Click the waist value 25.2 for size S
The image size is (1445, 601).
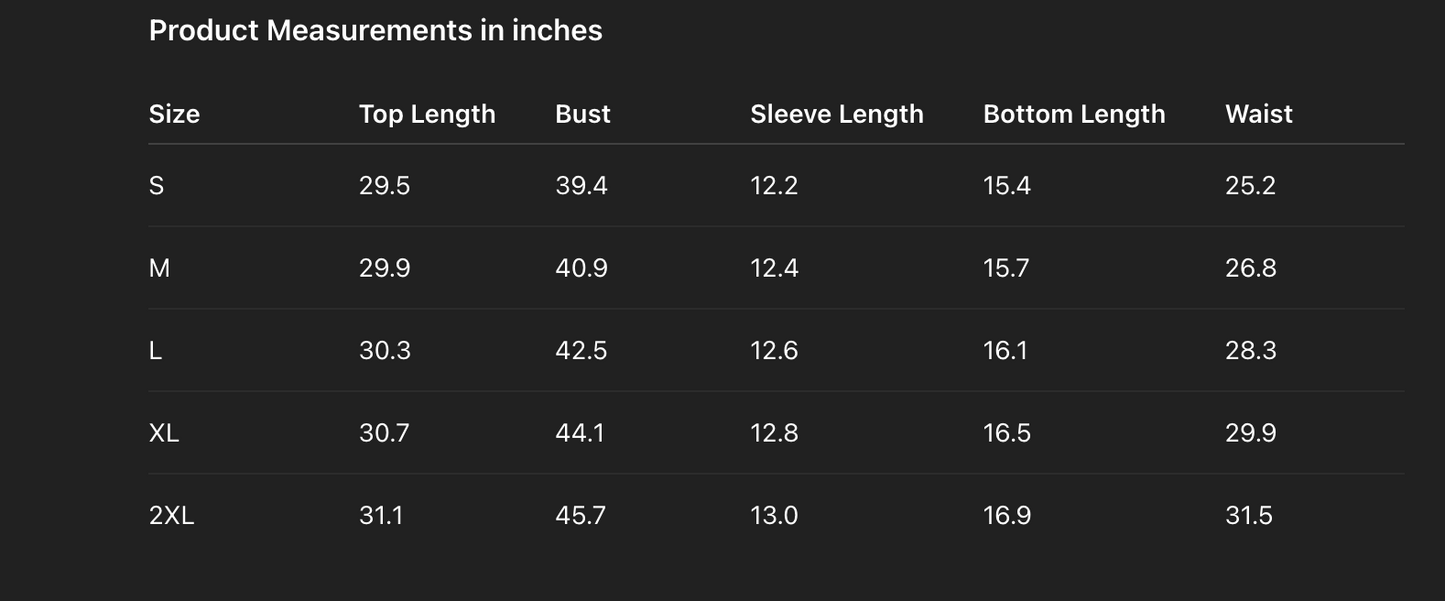(x=1250, y=186)
